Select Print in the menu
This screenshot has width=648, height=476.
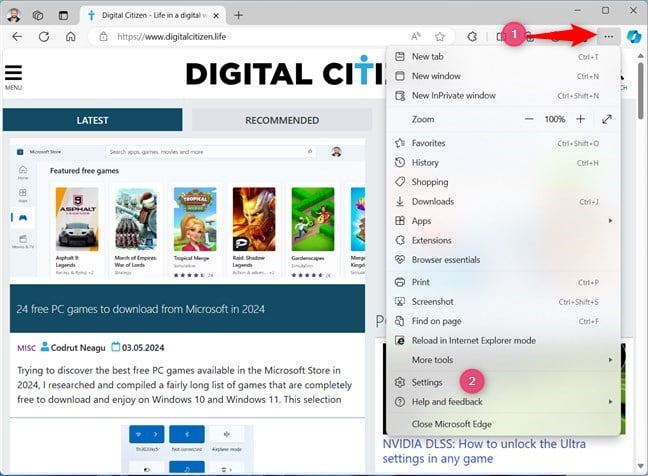point(503,282)
